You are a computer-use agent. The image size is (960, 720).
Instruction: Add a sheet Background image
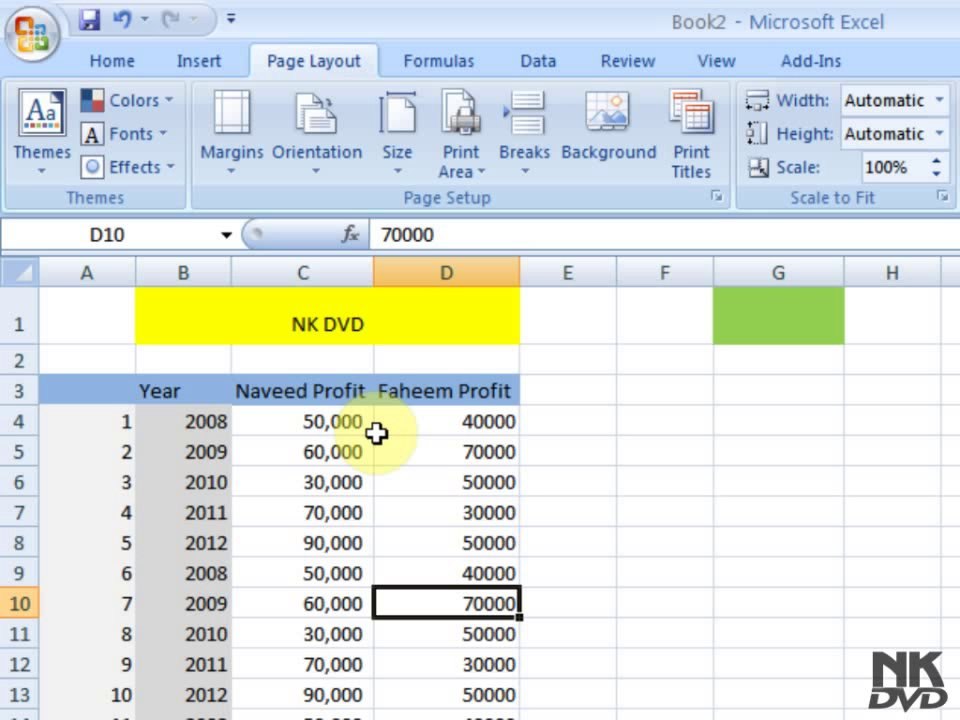pyautogui.click(x=608, y=126)
